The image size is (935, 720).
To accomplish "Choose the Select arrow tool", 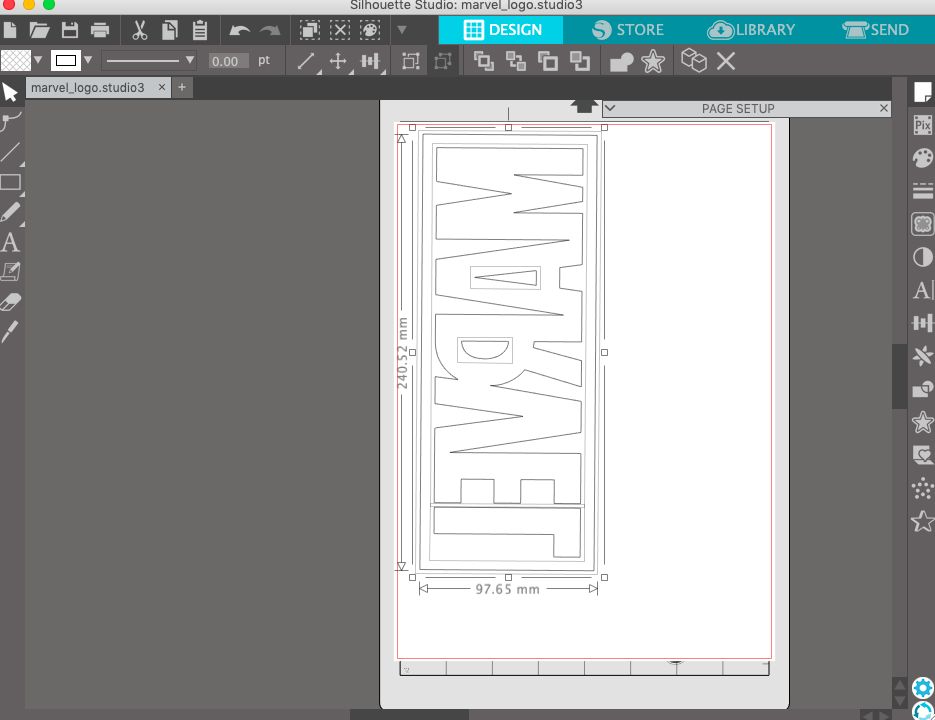I will coord(10,92).
